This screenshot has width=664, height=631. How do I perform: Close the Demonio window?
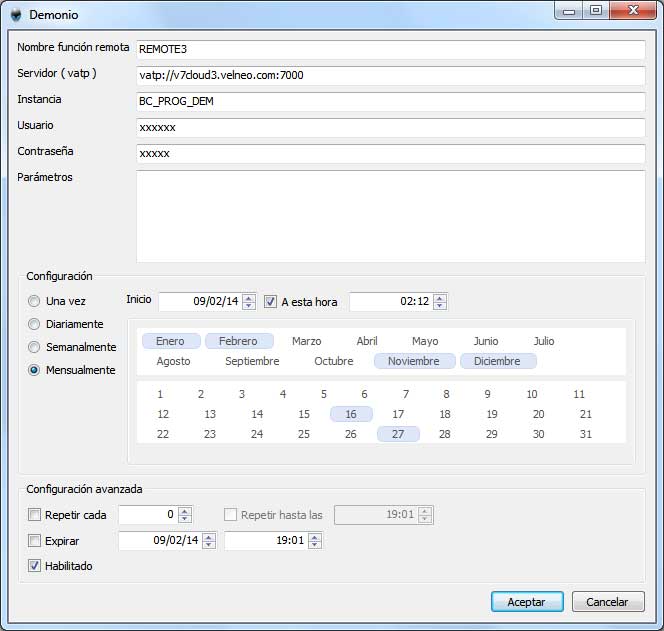click(633, 11)
